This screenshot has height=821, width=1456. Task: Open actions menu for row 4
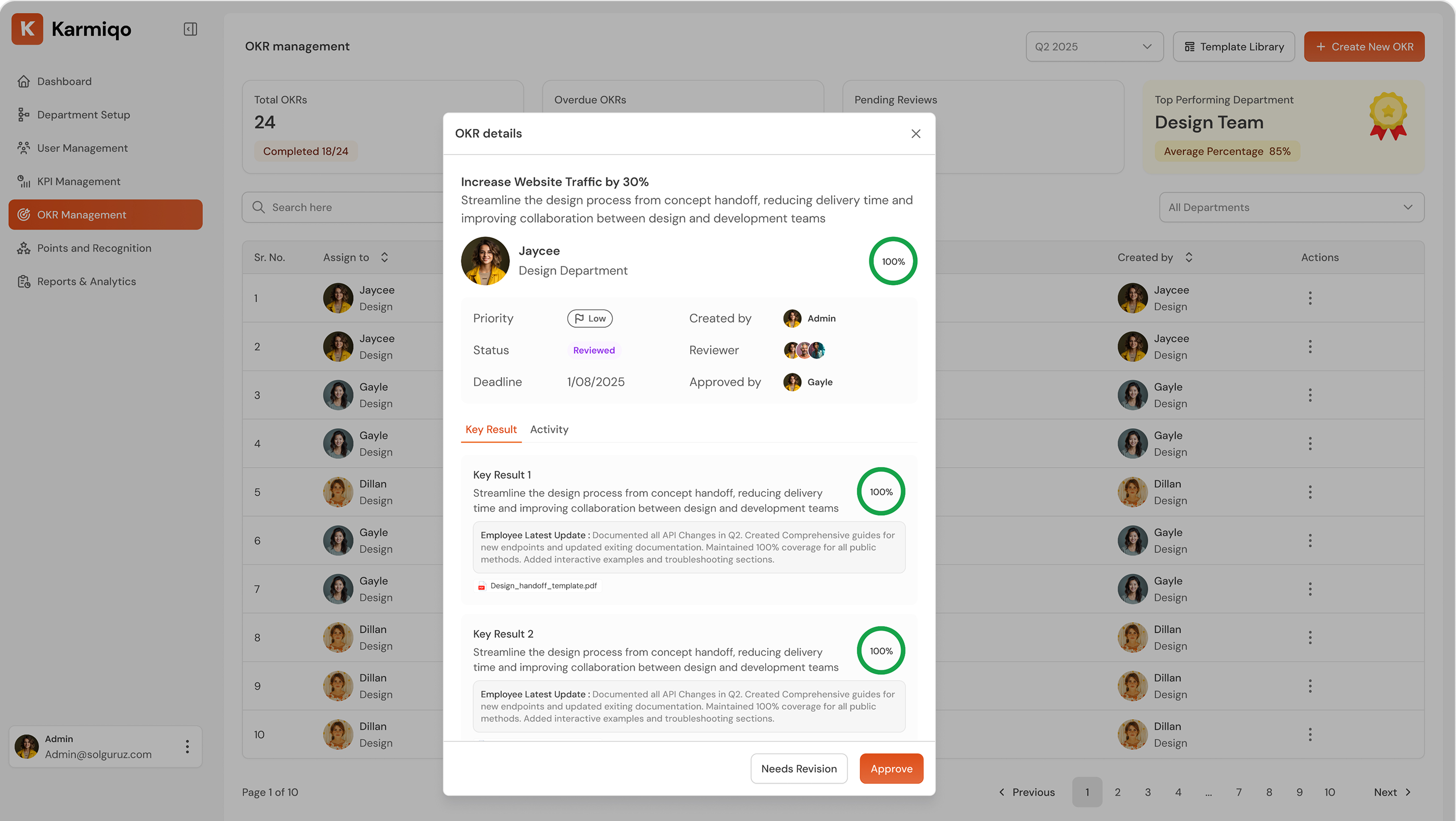(1310, 444)
